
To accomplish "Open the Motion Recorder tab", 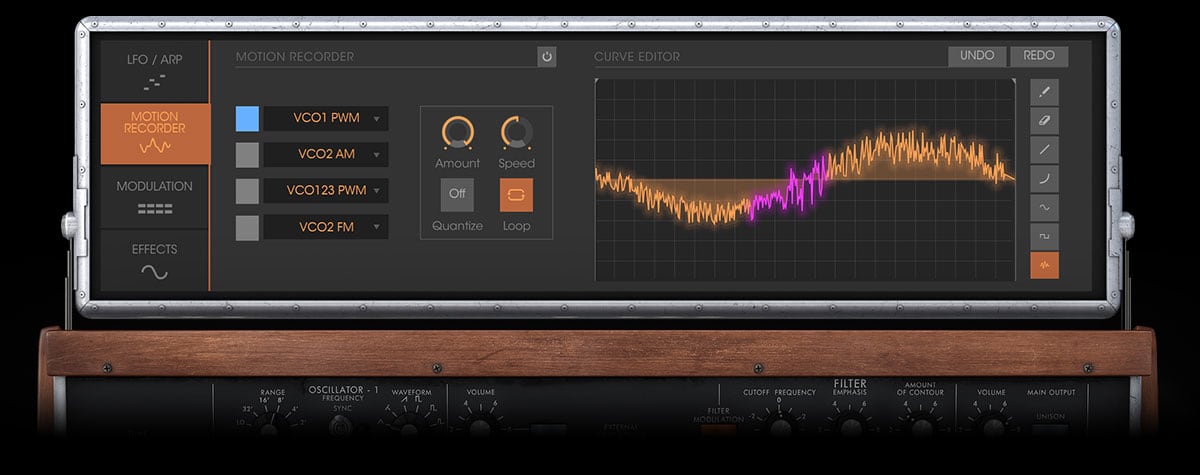I will pos(155,134).
